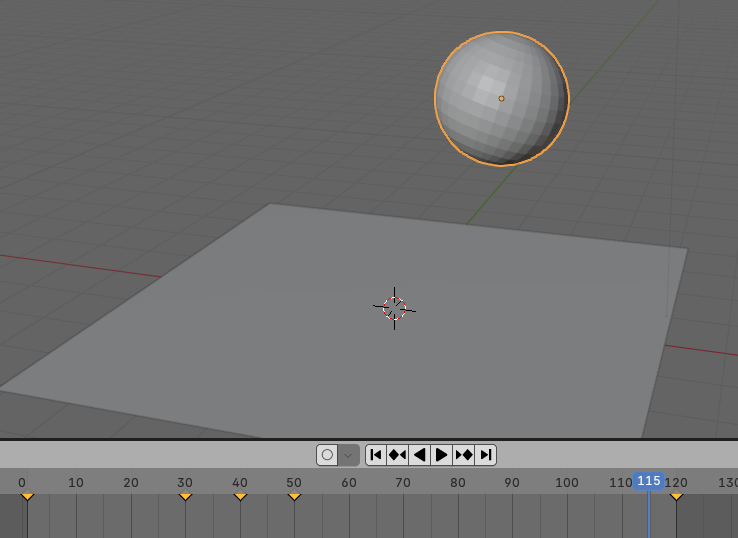738x538 pixels.
Task: Select the keyframe diamond at frame 30
Action: pos(185,496)
